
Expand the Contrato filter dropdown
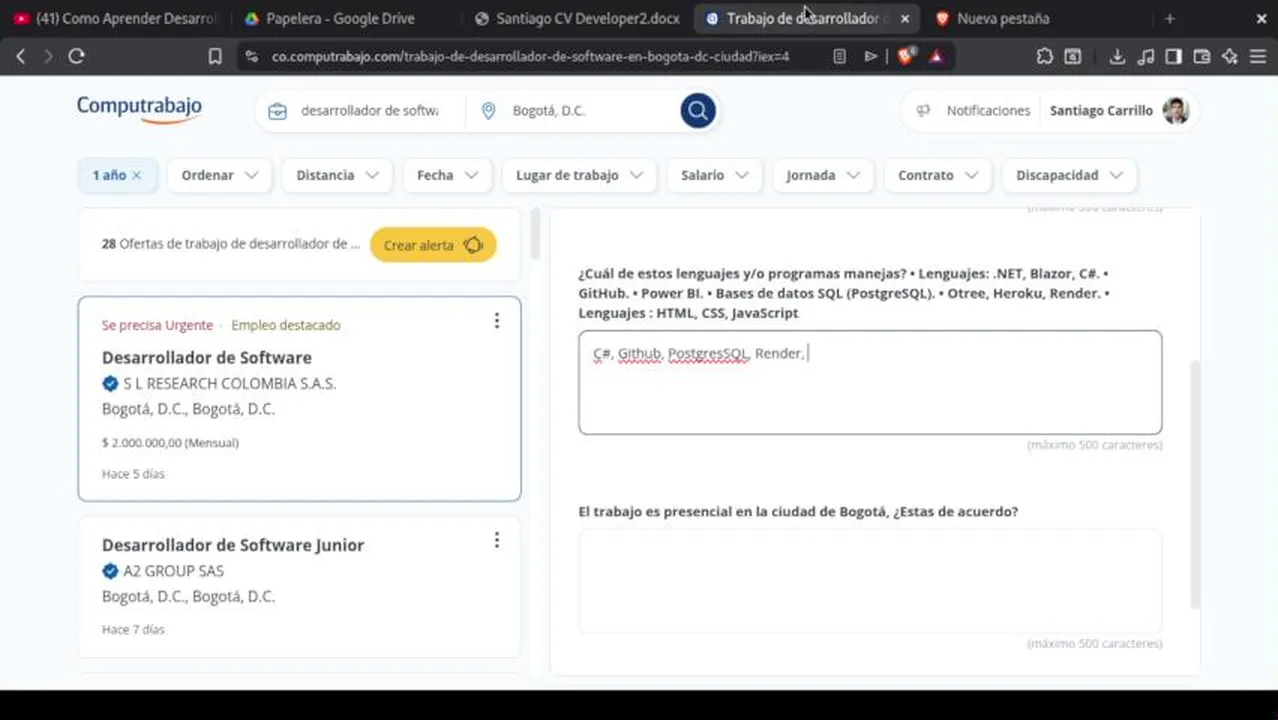937,175
